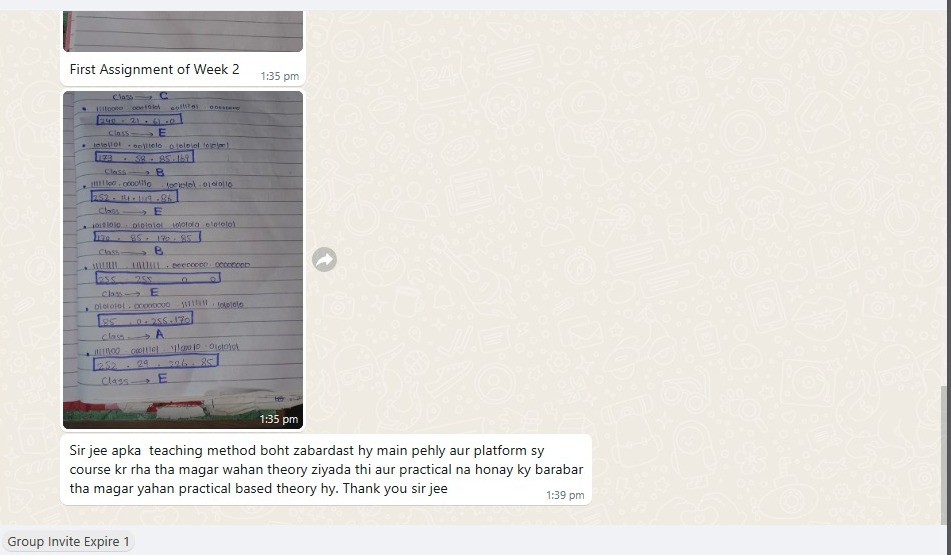Click "Thank you sir jee" in the message
951x555 pixels.
click(x=395, y=488)
